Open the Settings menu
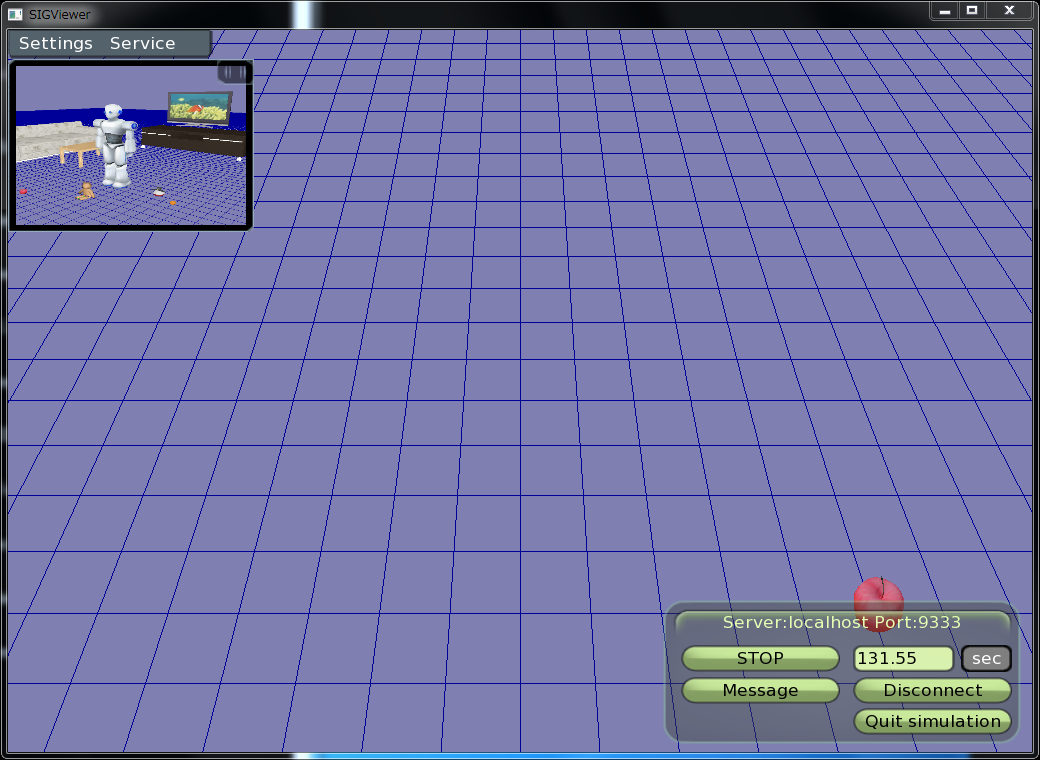This screenshot has width=1040, height=760. click(x=55, y=44)
